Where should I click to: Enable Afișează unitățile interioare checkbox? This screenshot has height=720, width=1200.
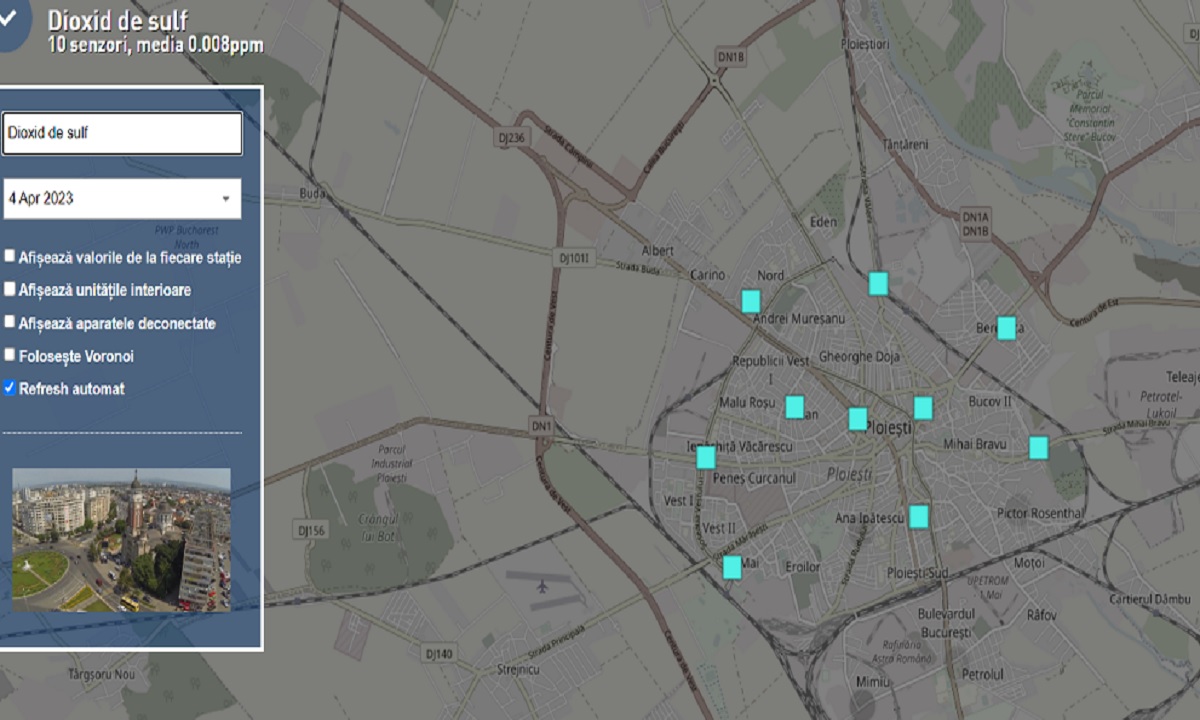[10, 289]
